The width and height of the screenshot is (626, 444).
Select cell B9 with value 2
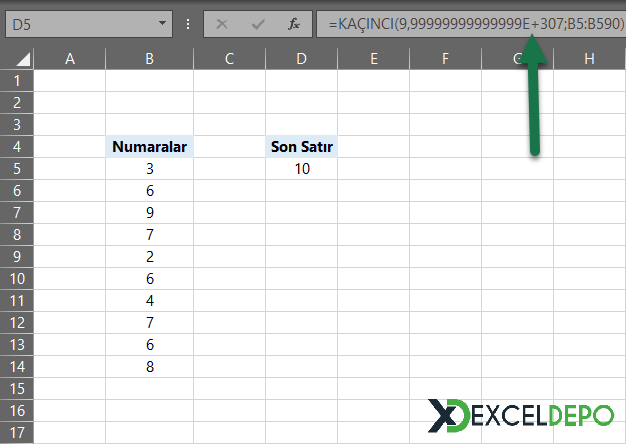click(x=150, y=256)
